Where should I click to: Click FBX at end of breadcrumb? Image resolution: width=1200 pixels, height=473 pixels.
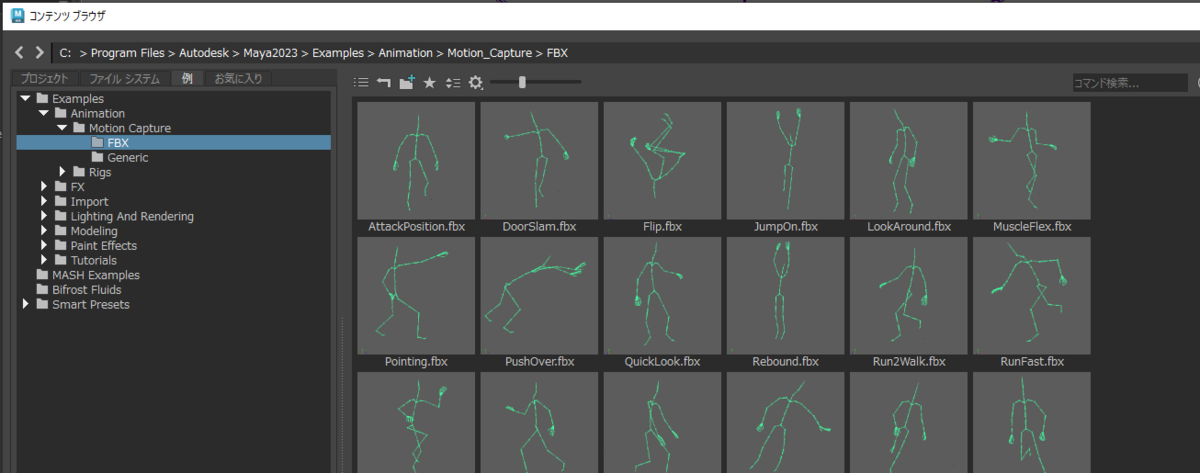pyautogui.click(x=557, y=52)
